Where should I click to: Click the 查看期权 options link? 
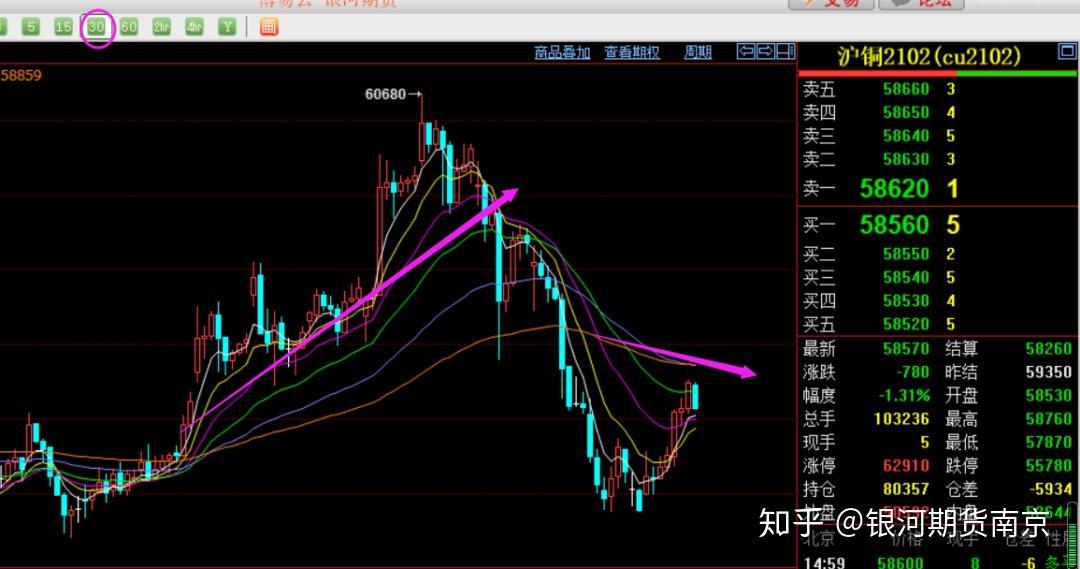[x=632, y=53]
